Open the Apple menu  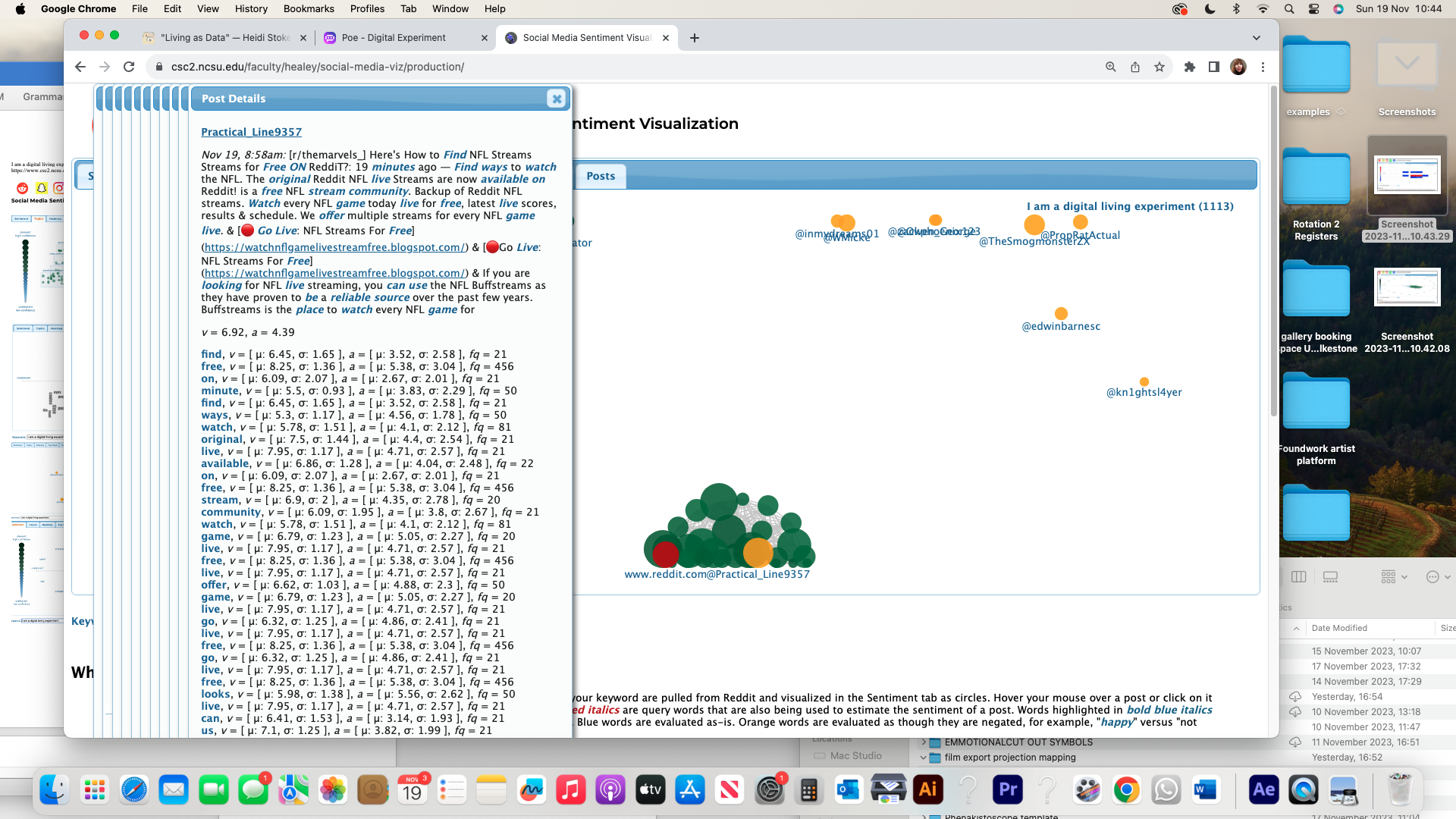[20, 9]
